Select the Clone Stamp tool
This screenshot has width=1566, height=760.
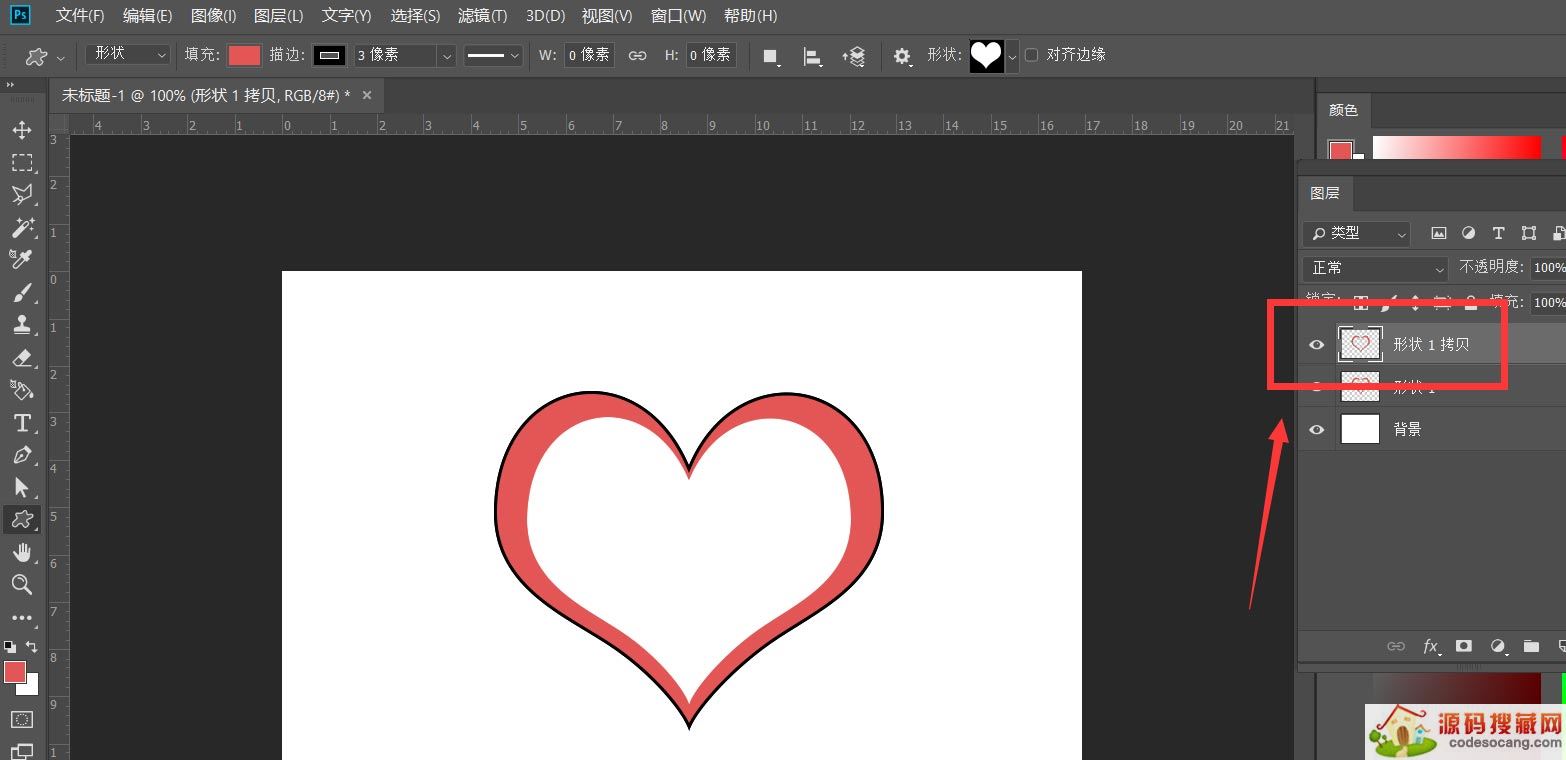click(x=22, y=324)
